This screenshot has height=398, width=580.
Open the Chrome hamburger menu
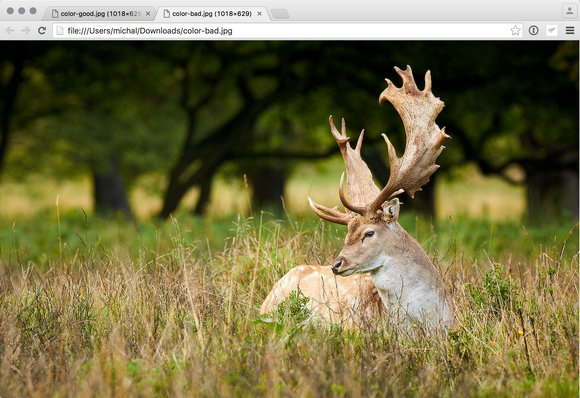pyautogui.click(x=570, y=30)
